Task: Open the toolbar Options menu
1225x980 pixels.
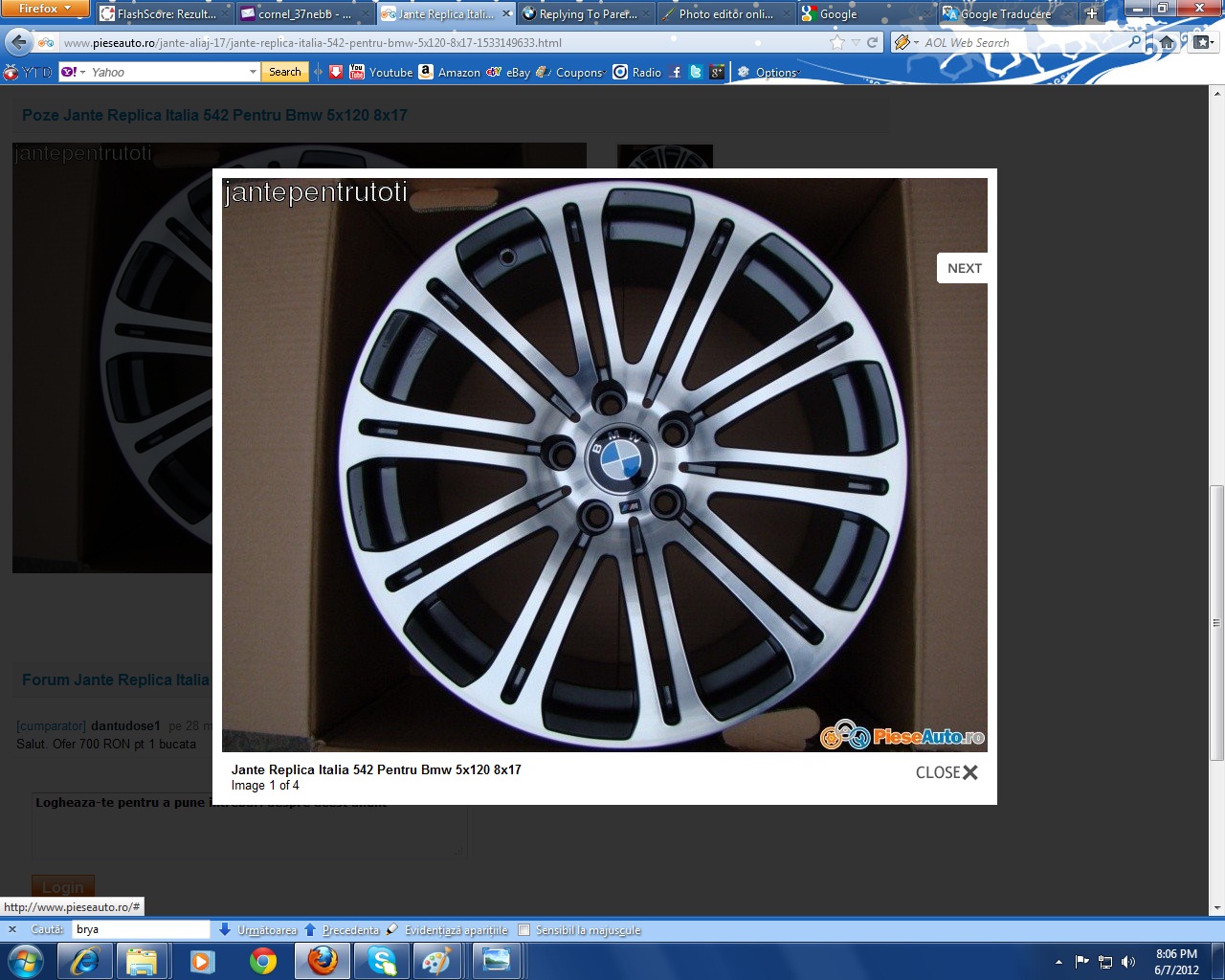Action: 769,72
